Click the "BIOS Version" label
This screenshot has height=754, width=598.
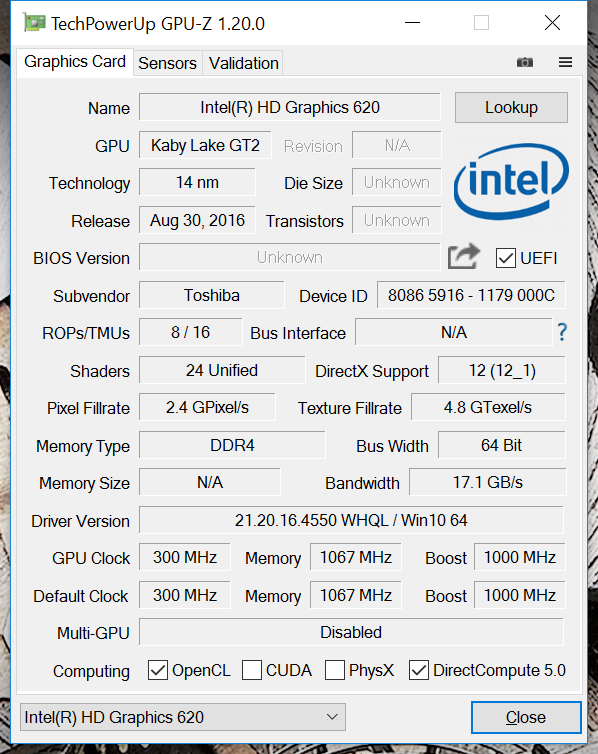81,258
